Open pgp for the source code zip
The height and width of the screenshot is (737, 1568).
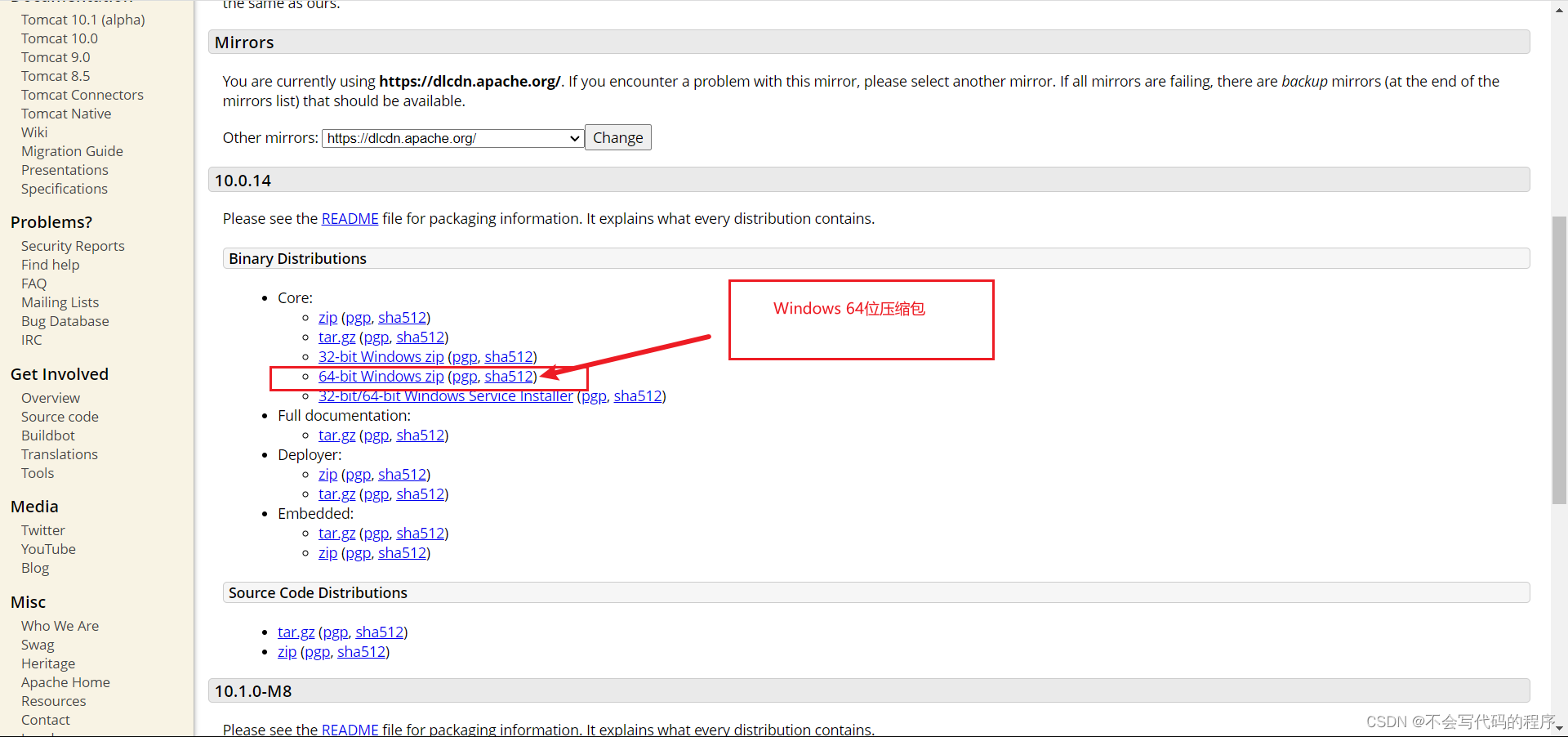tap(318, 651)
